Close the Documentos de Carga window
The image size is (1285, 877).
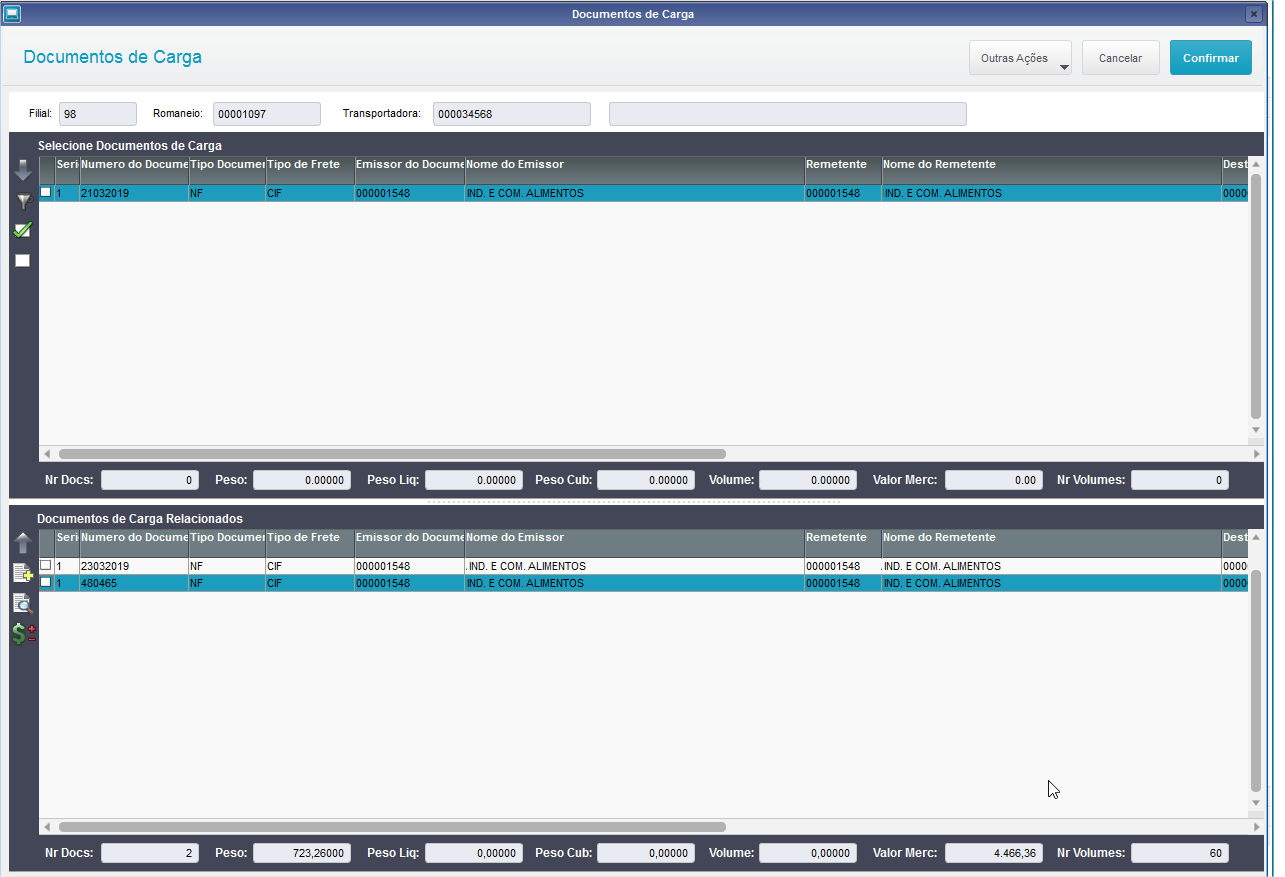pos(1253,14)
